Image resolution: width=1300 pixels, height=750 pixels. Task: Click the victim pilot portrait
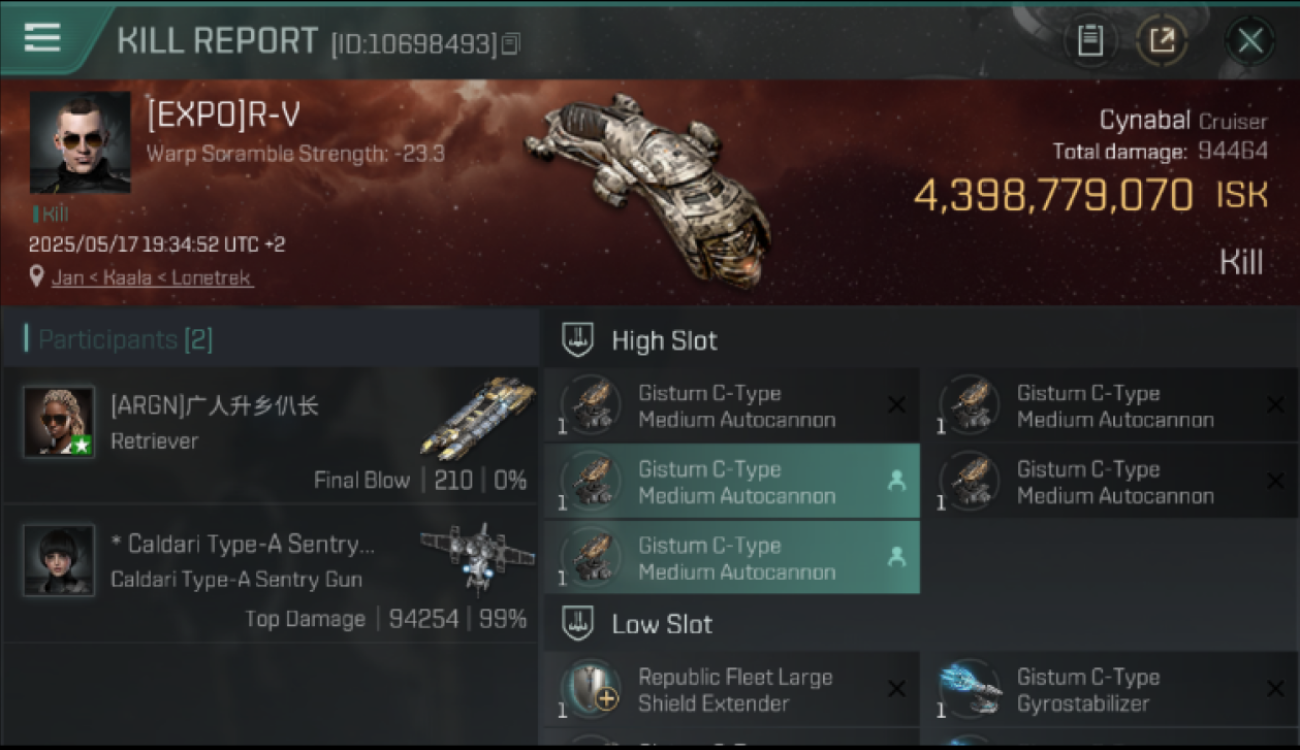click(80, 143)
